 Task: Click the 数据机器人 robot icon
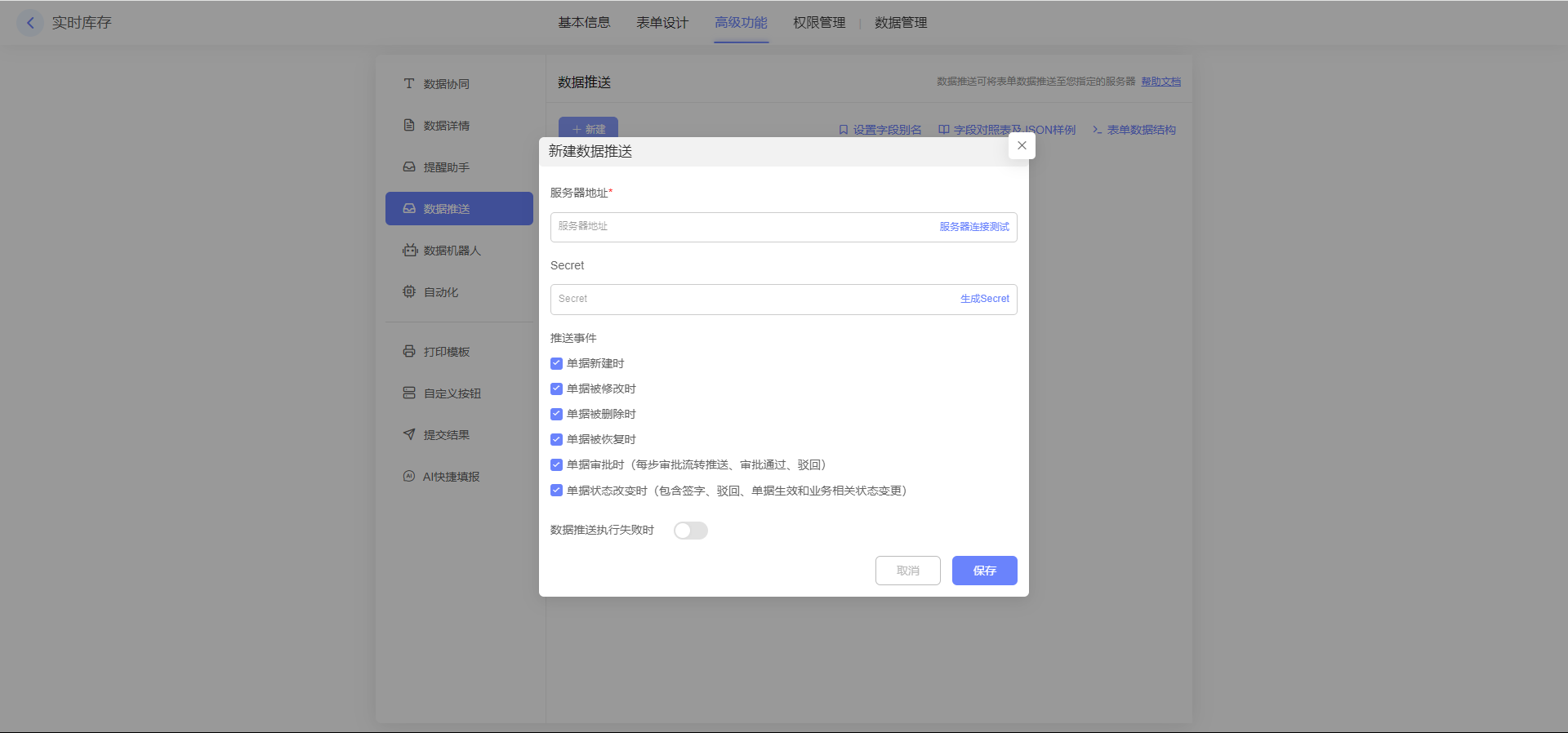click(x=409, y=250)
